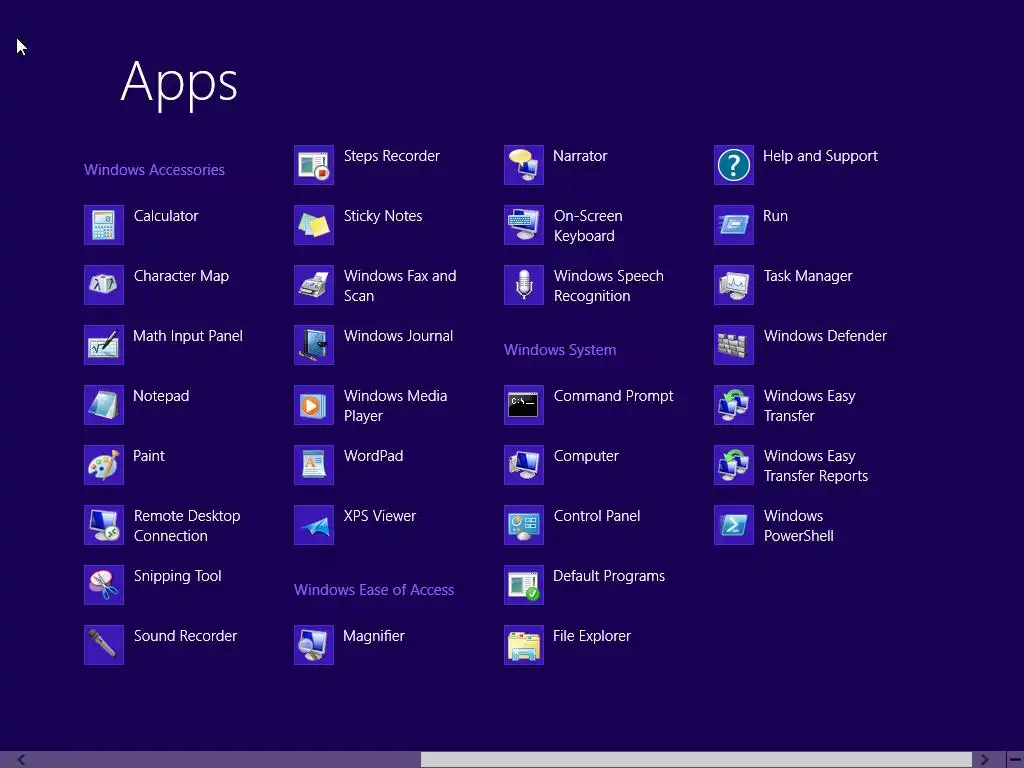Screen dimensions: 1024x768
Task: Open On-Screen Keyboard icon
Action: point(524,225)
